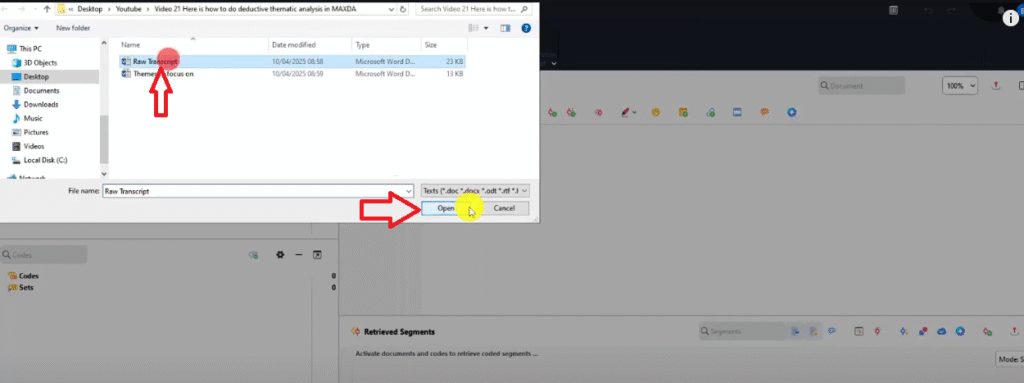Click the Segments search field
Image resolution: width=1024 pixels, height=383 pixels.
coord(742,331)
